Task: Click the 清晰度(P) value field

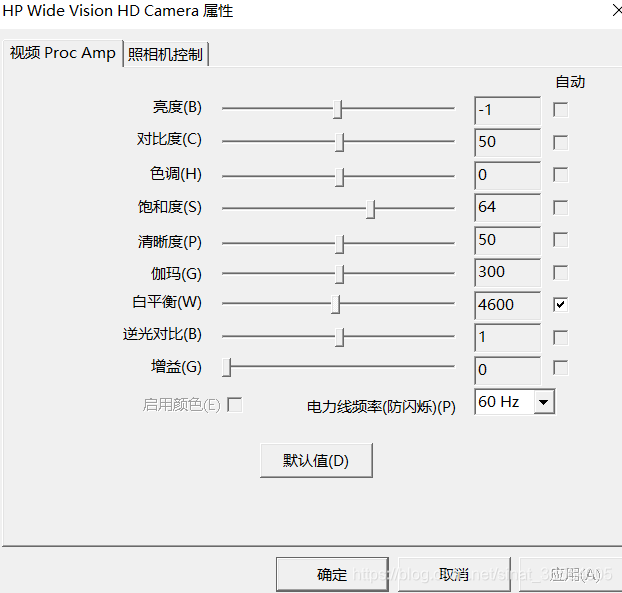Action: (507, 240)
